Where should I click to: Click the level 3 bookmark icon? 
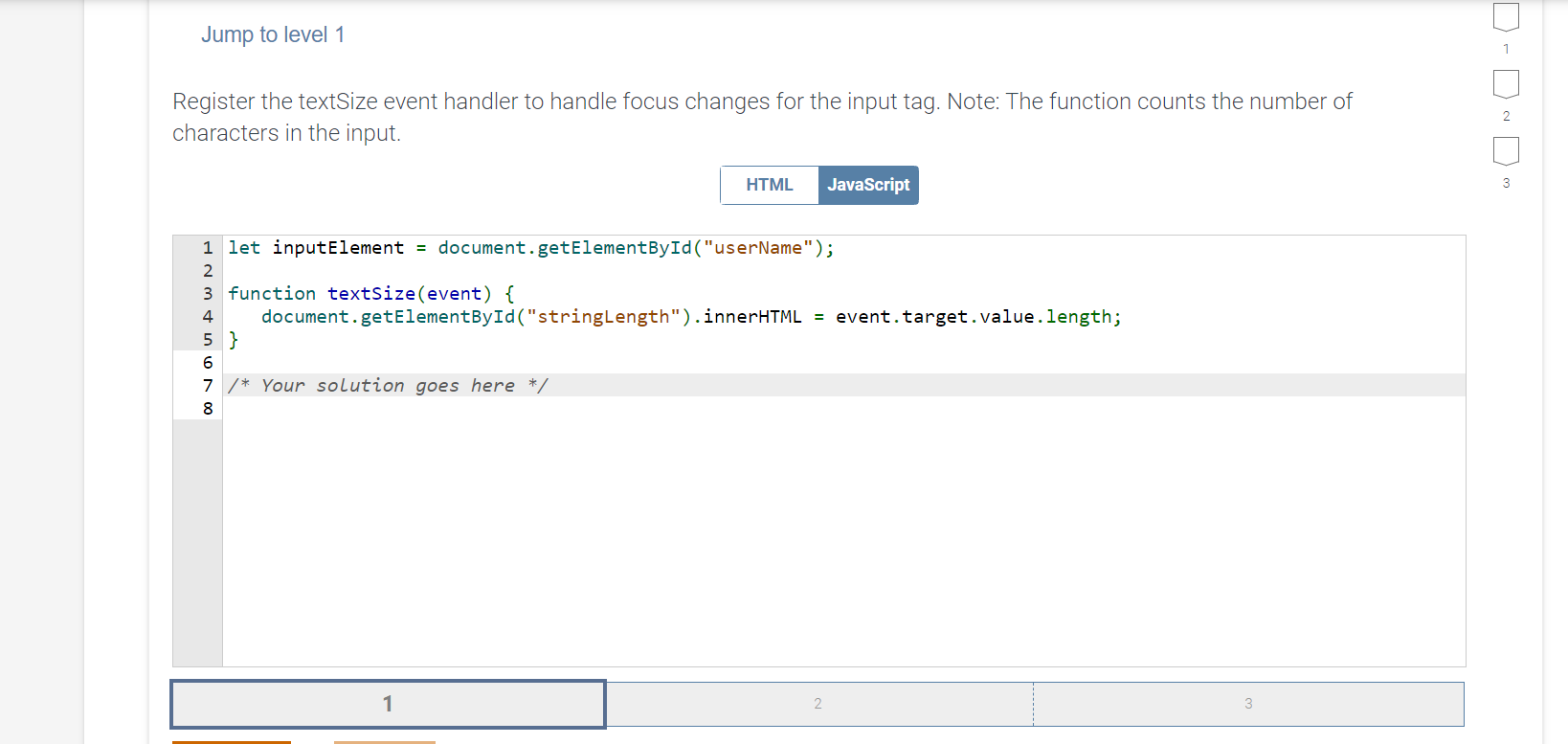(x=1506, y=150)
